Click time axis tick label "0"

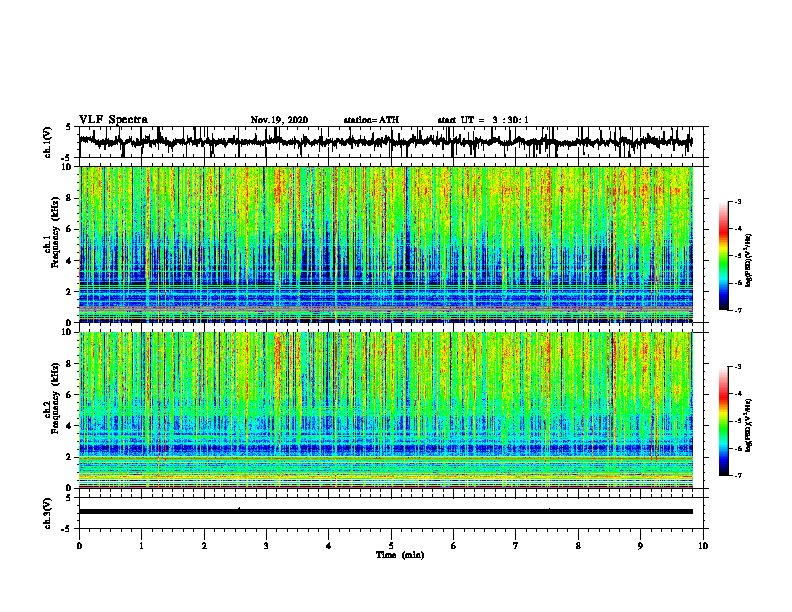pos(79,546)
